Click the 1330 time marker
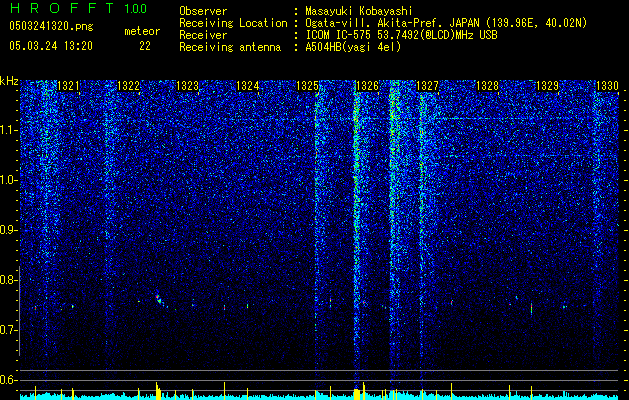 (607, 86)
